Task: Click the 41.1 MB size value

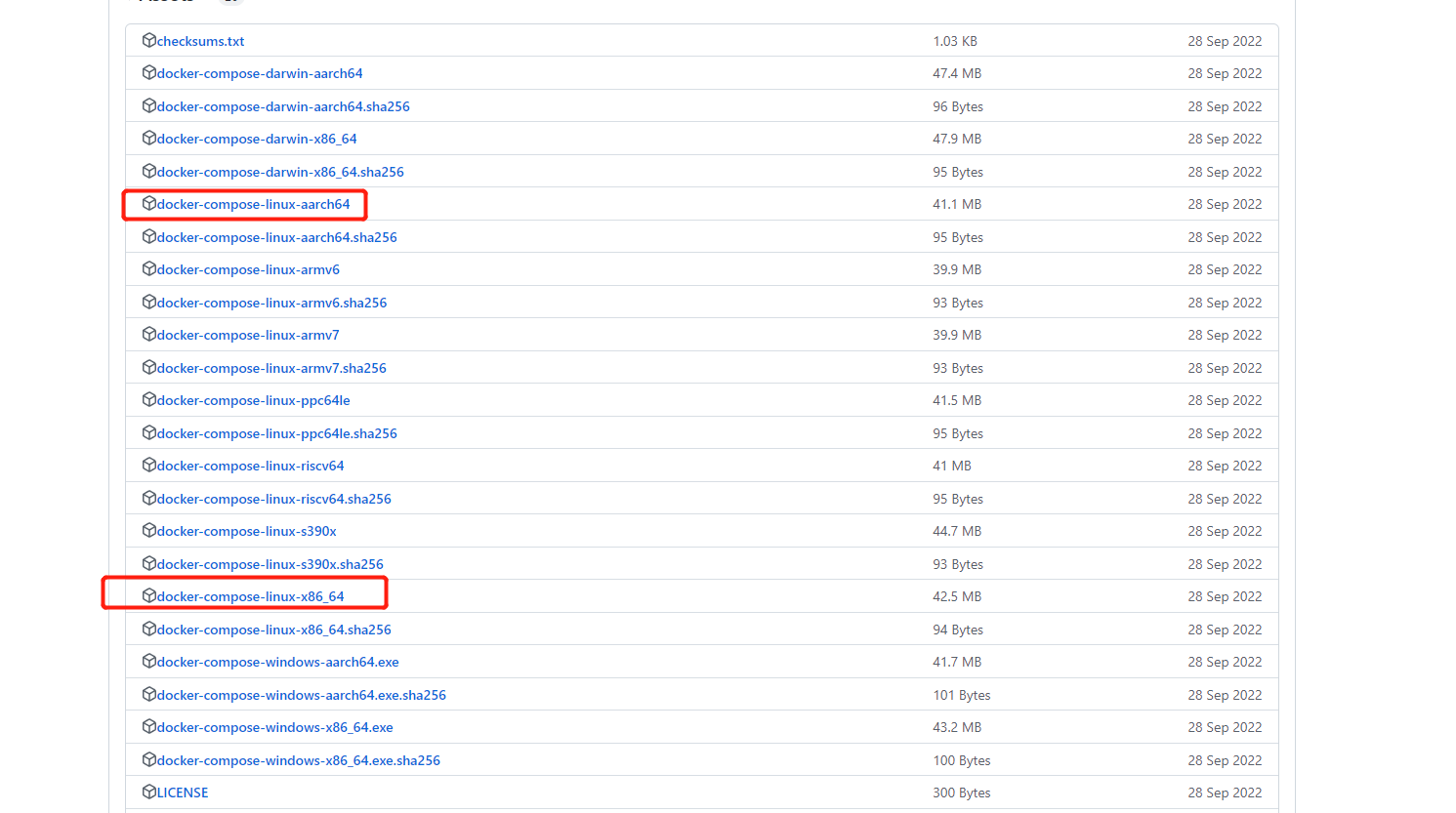Action: point(957,204)
